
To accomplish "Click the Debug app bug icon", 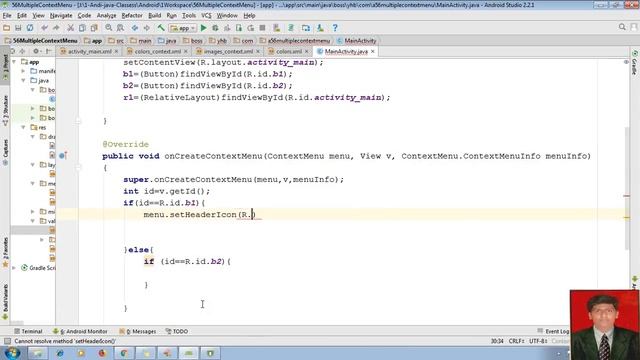I will click(215, 28).
